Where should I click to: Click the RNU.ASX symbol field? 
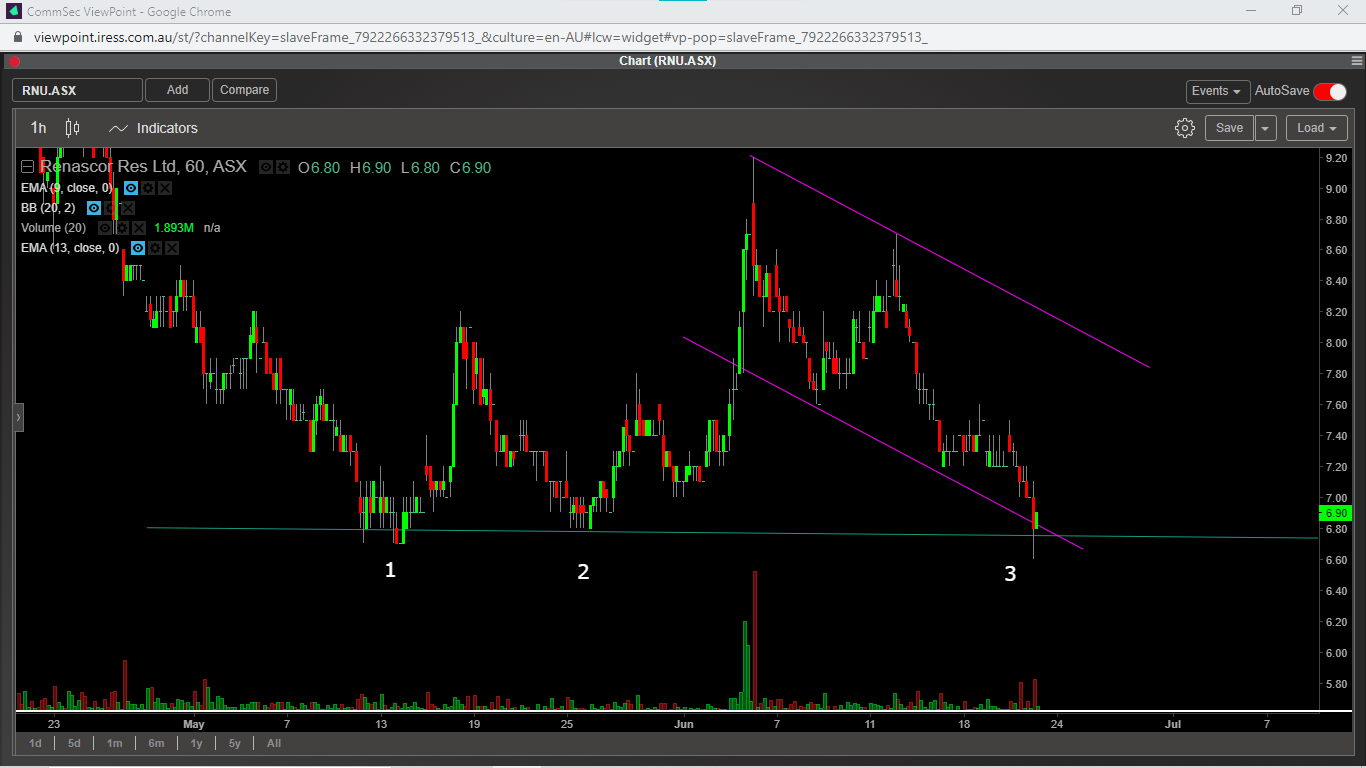pos(77,90)
